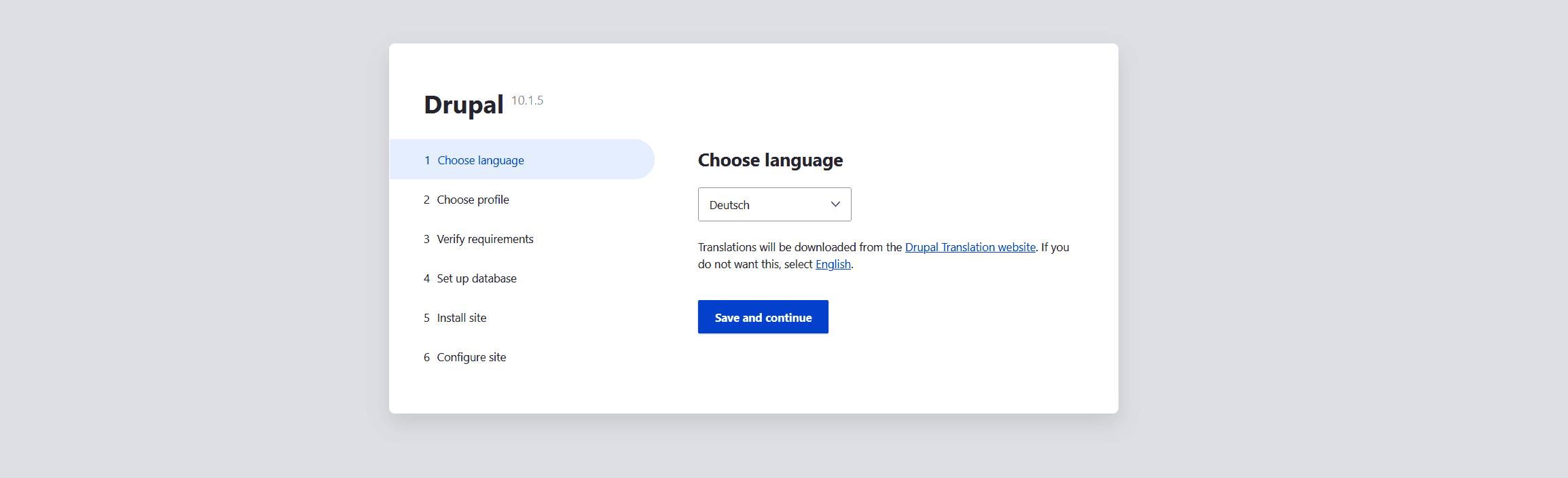
Task: Select the Choose profile step
Action: 473,200
